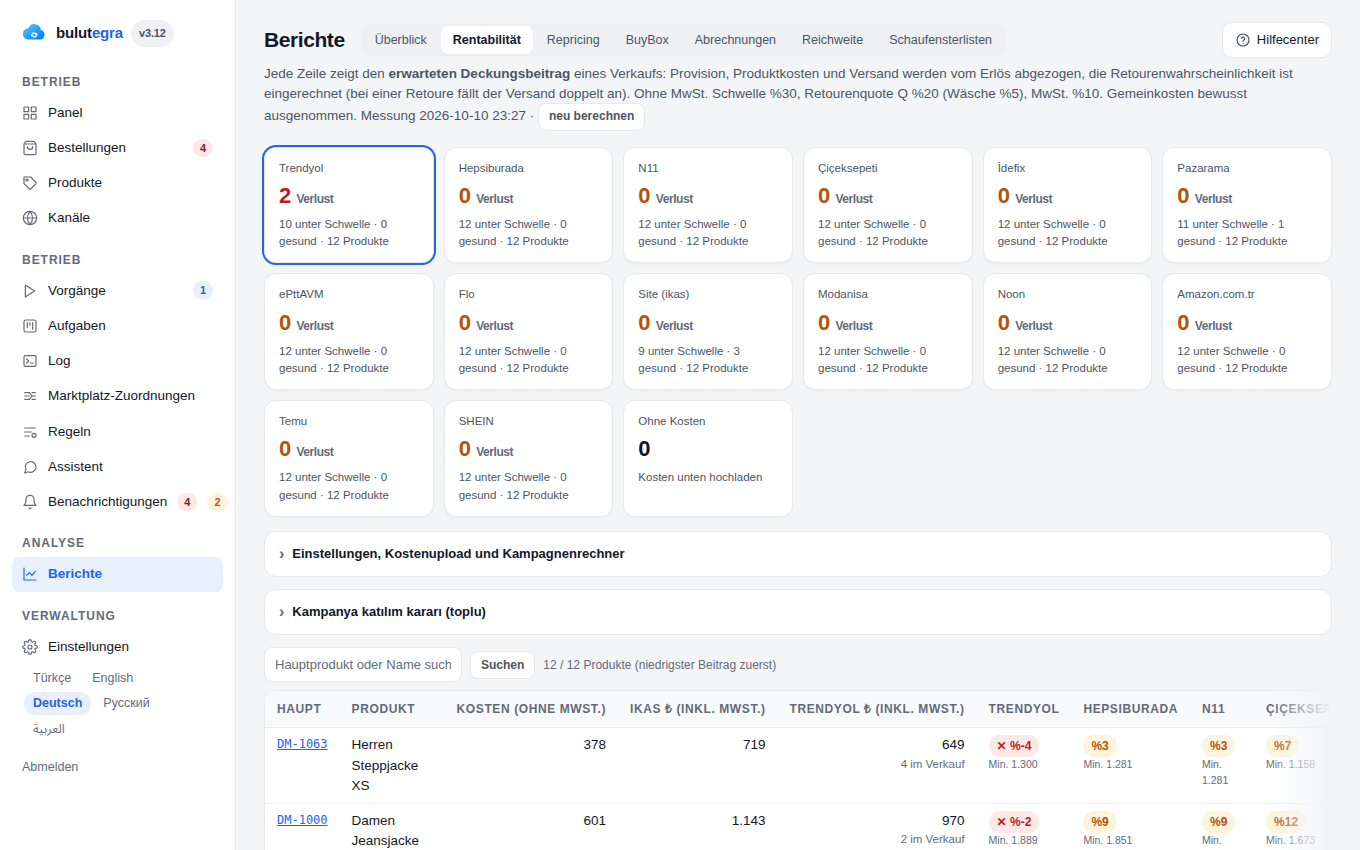Select the Site (ikas) marketplace card
The height and width of the screenshot is (850, 1360).
(x=708, y=331)
